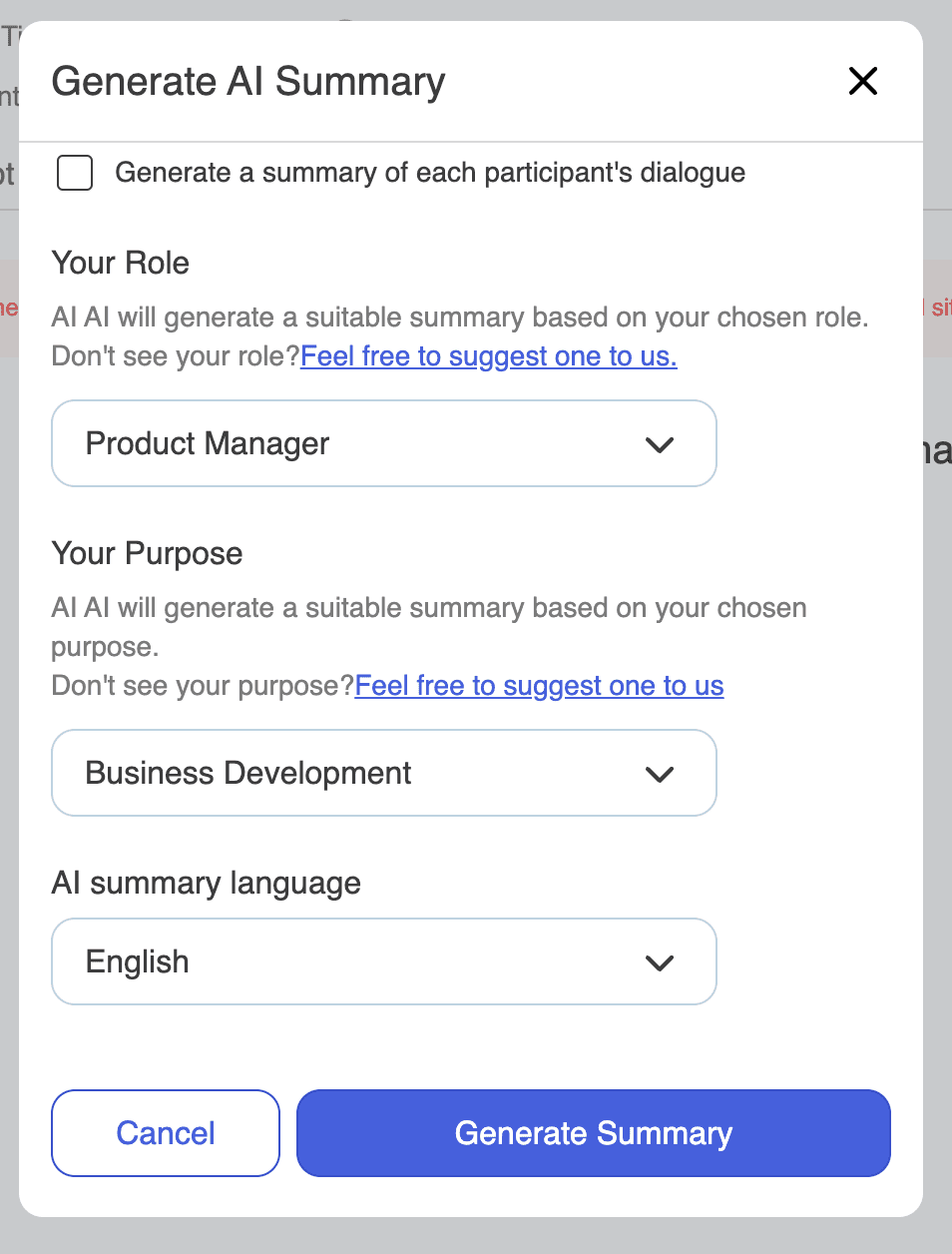Click the chevron arrow in the Your Role dropdown
The image size is (952, 1254).
tap(660, 444)
